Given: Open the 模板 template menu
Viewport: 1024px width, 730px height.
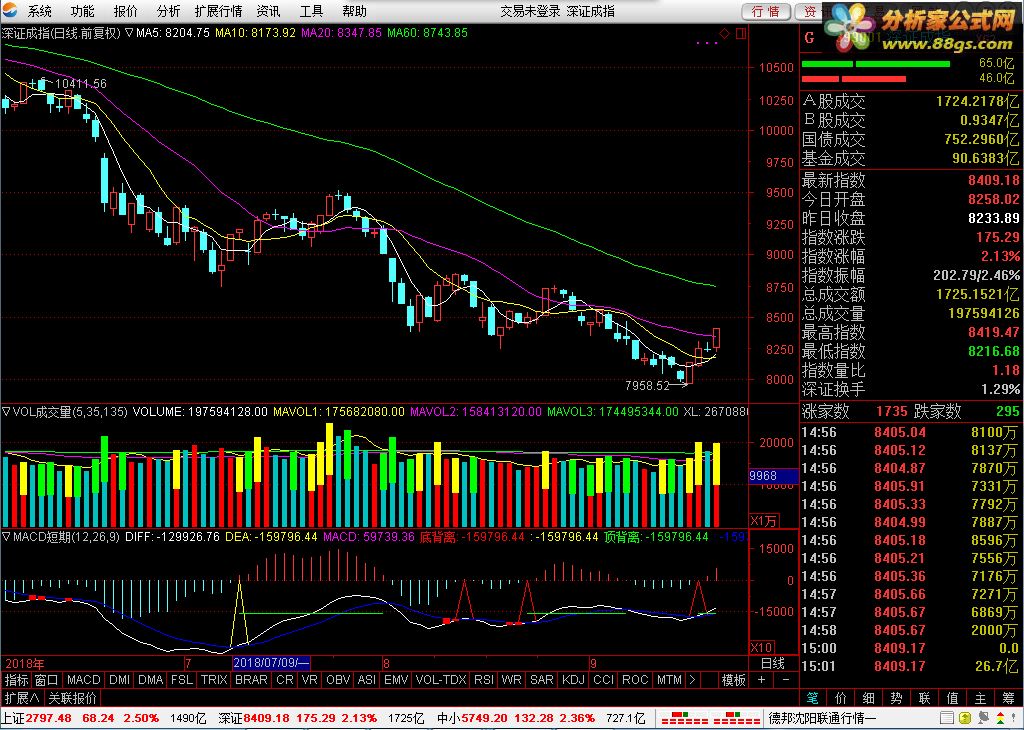Looking at the screenshot, I should click(x=733, y=680).
